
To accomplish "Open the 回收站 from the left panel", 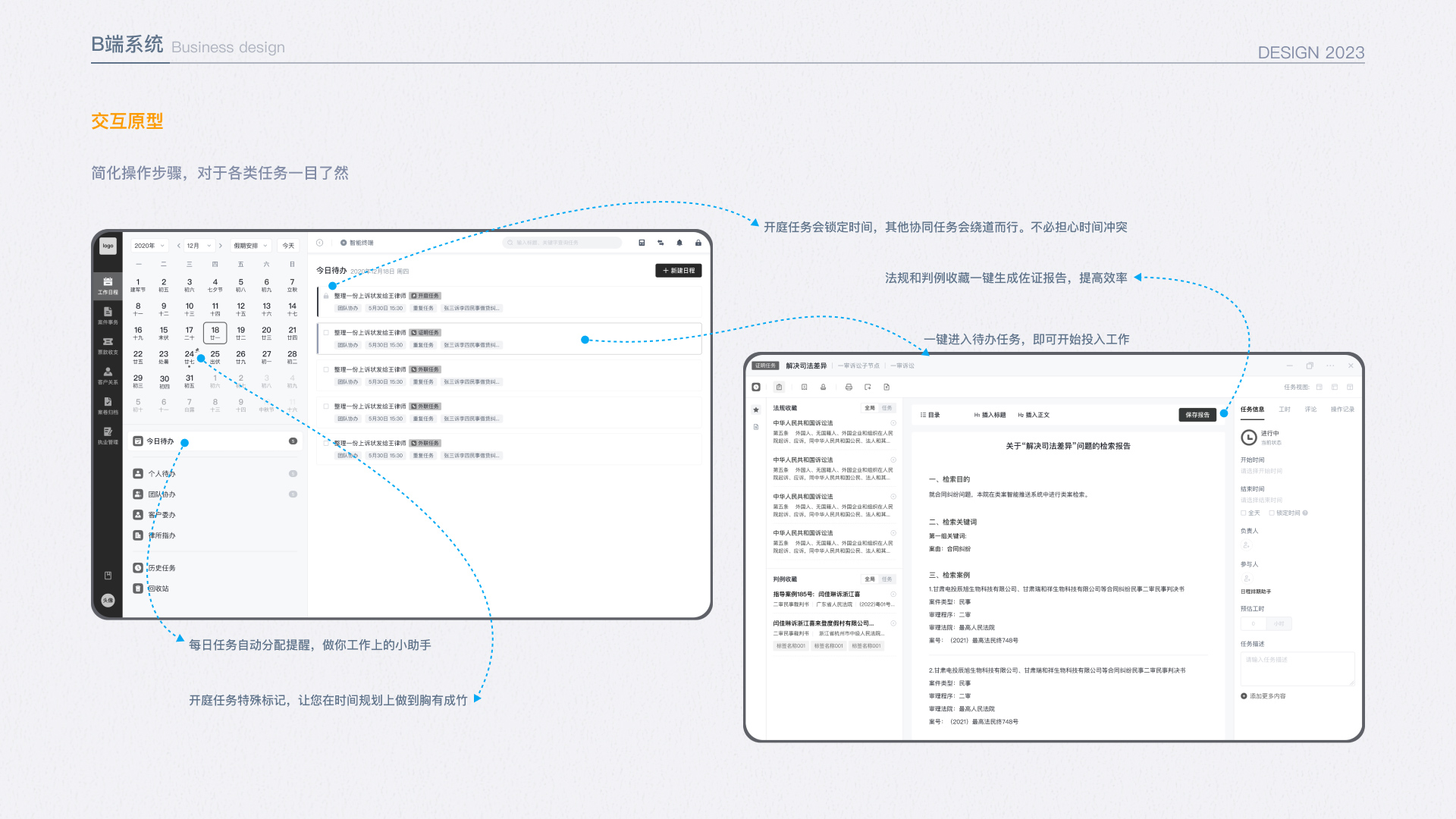I will tap(157, 588).
